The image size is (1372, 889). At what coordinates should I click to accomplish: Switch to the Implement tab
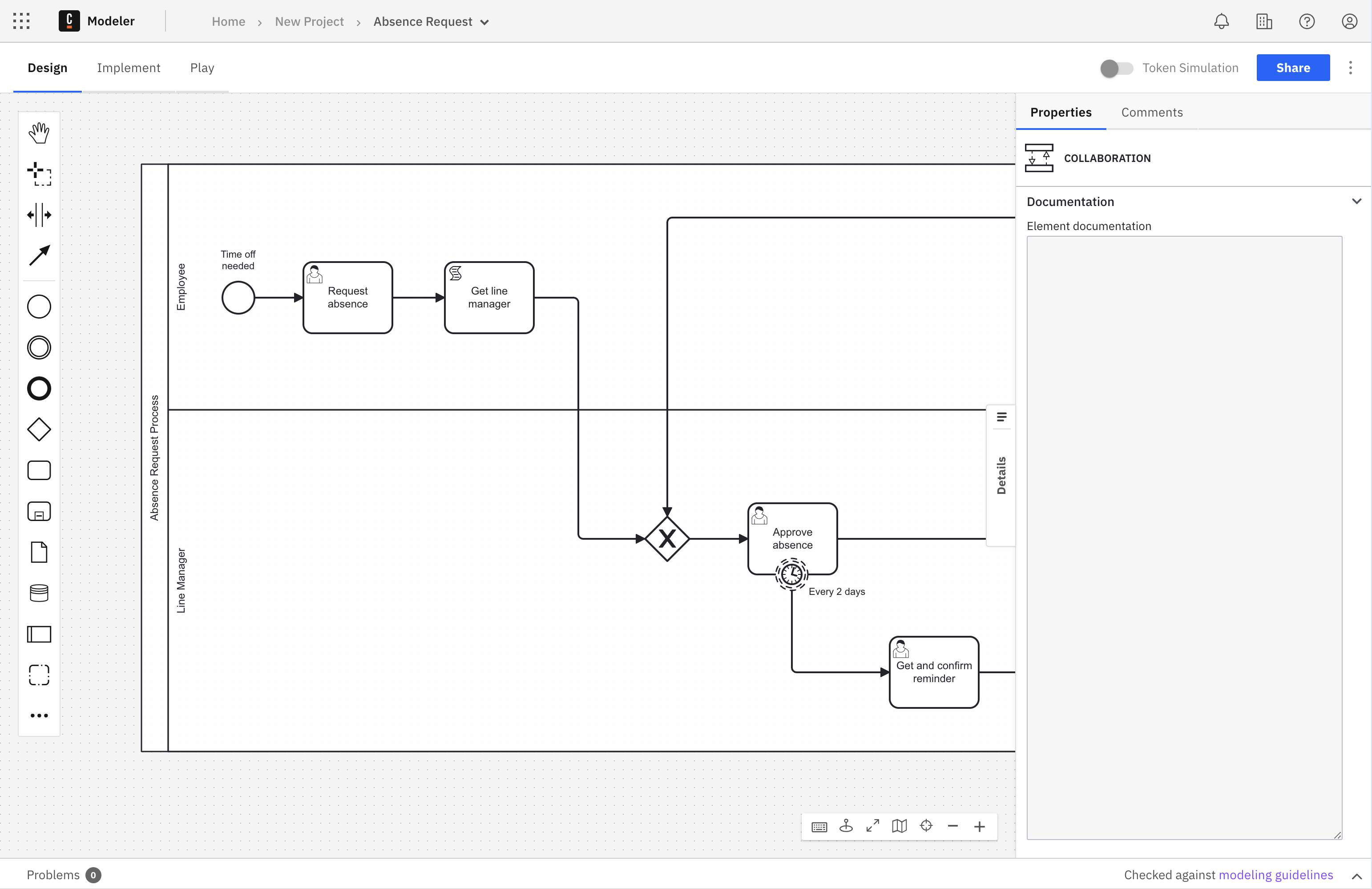(129, 68)
